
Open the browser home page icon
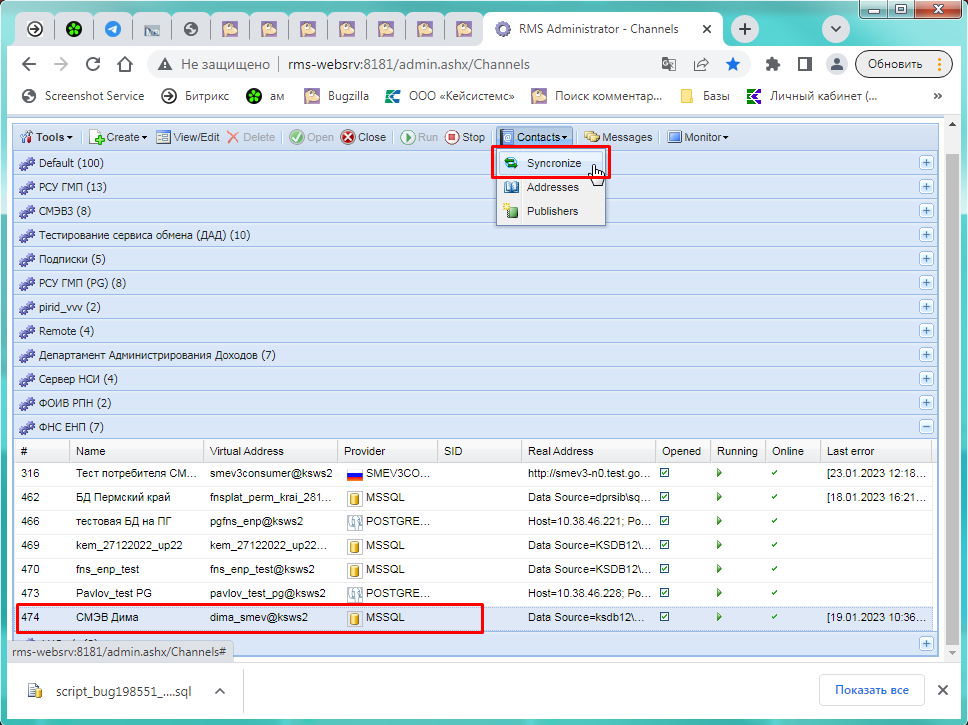tap(125, 64)
